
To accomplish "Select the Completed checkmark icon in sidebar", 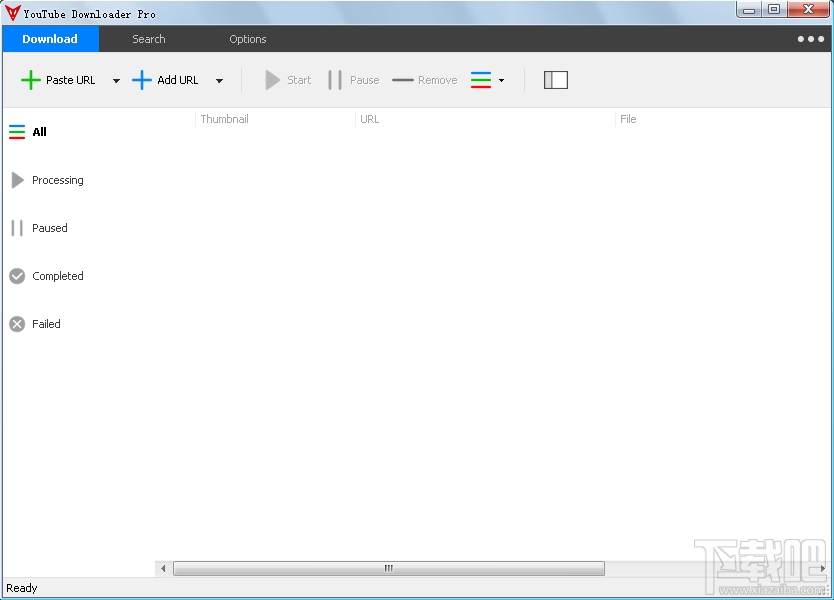I will tap(17, 276).
